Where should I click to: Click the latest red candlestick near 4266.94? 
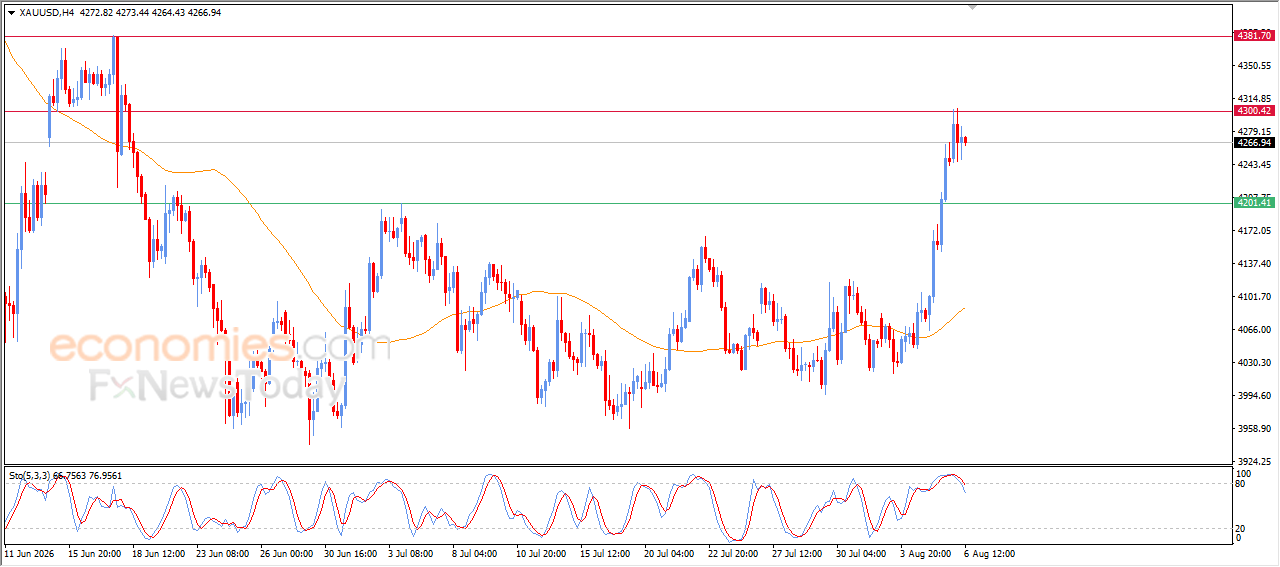coord(965,141)
